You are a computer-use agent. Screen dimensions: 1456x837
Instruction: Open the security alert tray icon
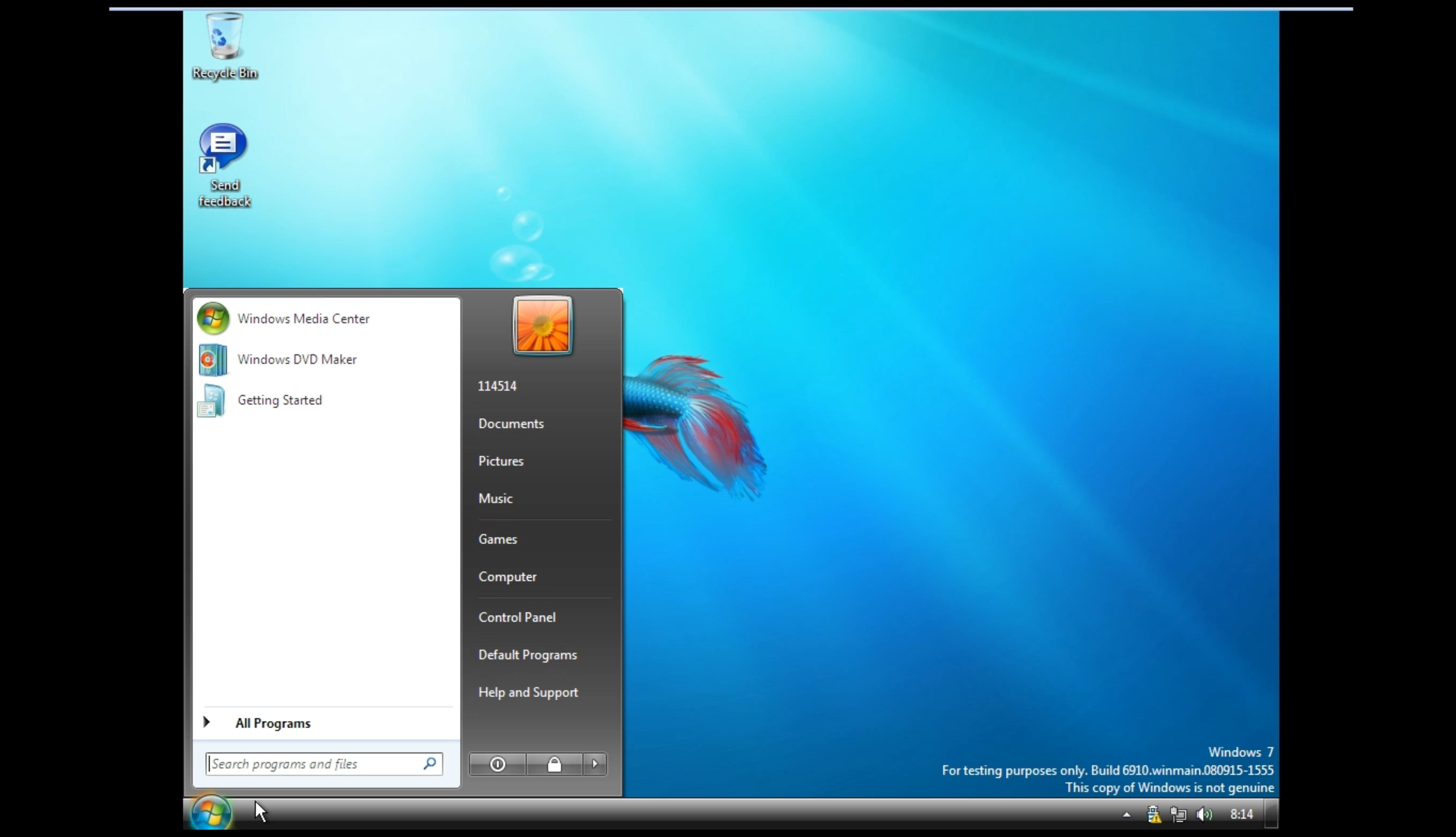1154,815
